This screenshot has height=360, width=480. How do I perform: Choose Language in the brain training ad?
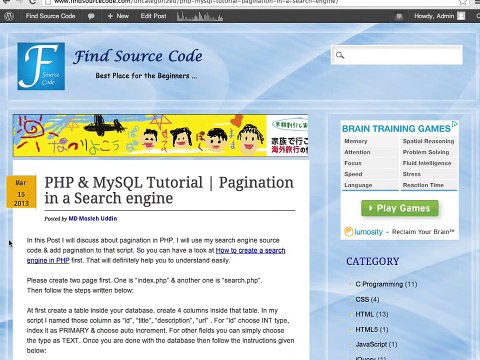point(358,185)
